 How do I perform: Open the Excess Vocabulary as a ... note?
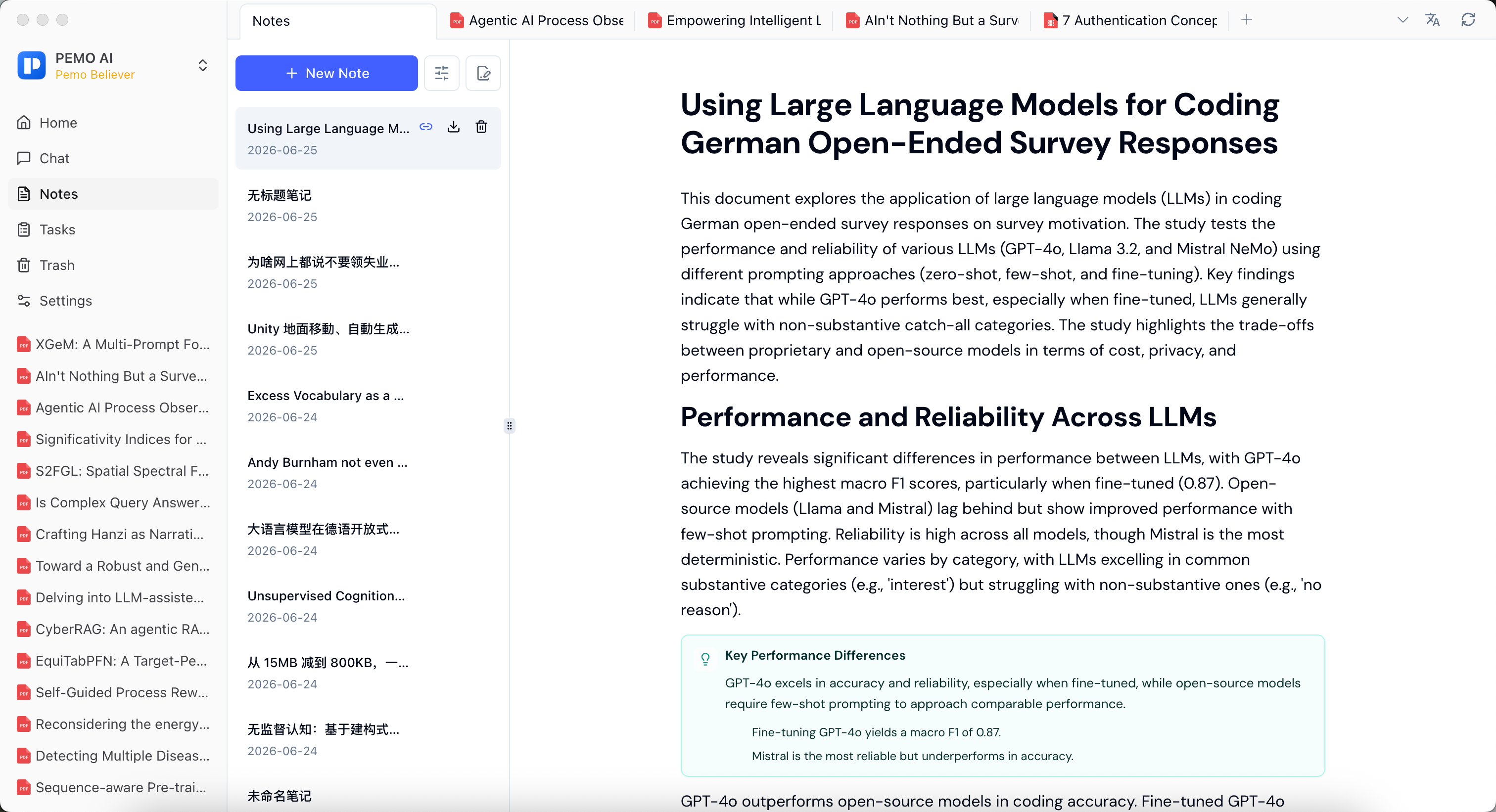coord(368,406)
